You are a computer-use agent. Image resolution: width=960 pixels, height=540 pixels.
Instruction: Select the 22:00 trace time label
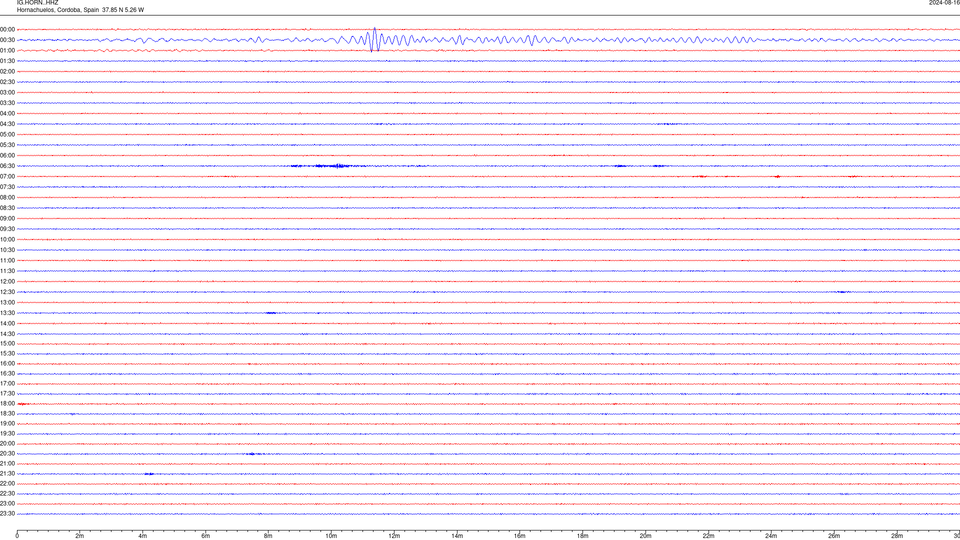pos(7,484)
